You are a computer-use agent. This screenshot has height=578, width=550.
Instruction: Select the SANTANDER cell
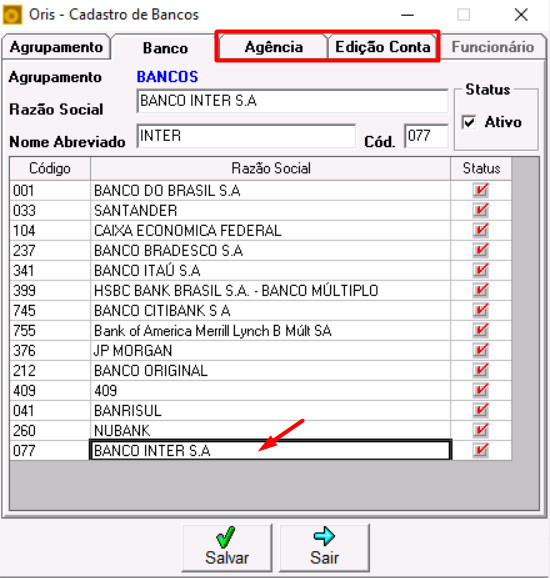pos(271,210)
